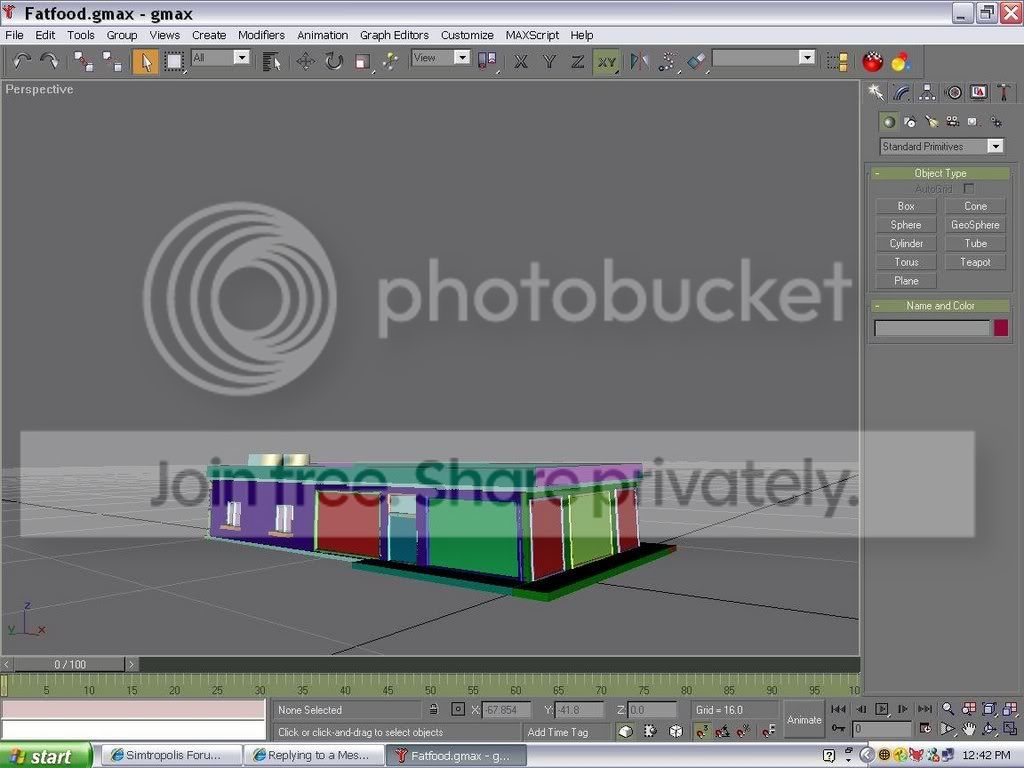Open the Utilities hammer panel tab
The width and height of the screenshot is (1024, 768).
(x=1004, y=93)
